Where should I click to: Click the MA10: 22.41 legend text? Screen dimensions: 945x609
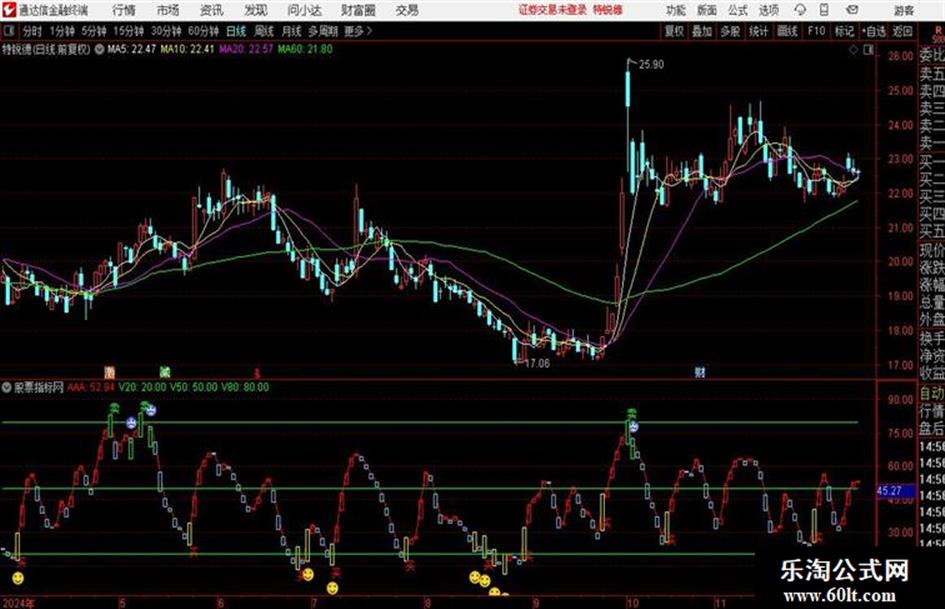pos(187,49)
